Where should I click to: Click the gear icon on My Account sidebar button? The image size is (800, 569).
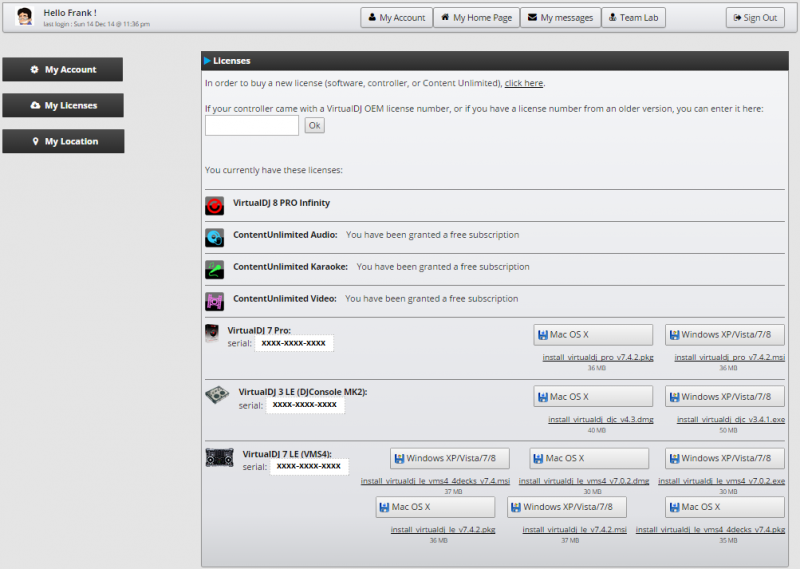pos(34,69)
